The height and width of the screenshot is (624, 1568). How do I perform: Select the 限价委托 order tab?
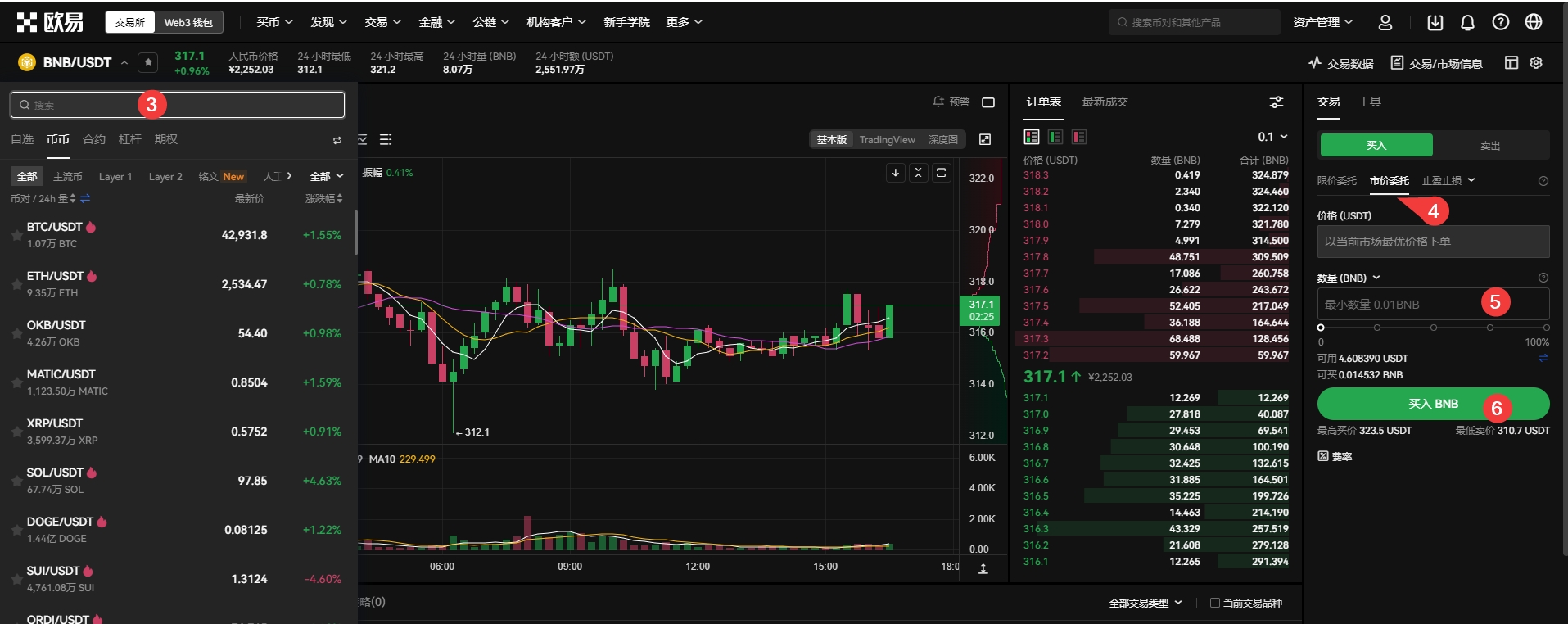1336,181
